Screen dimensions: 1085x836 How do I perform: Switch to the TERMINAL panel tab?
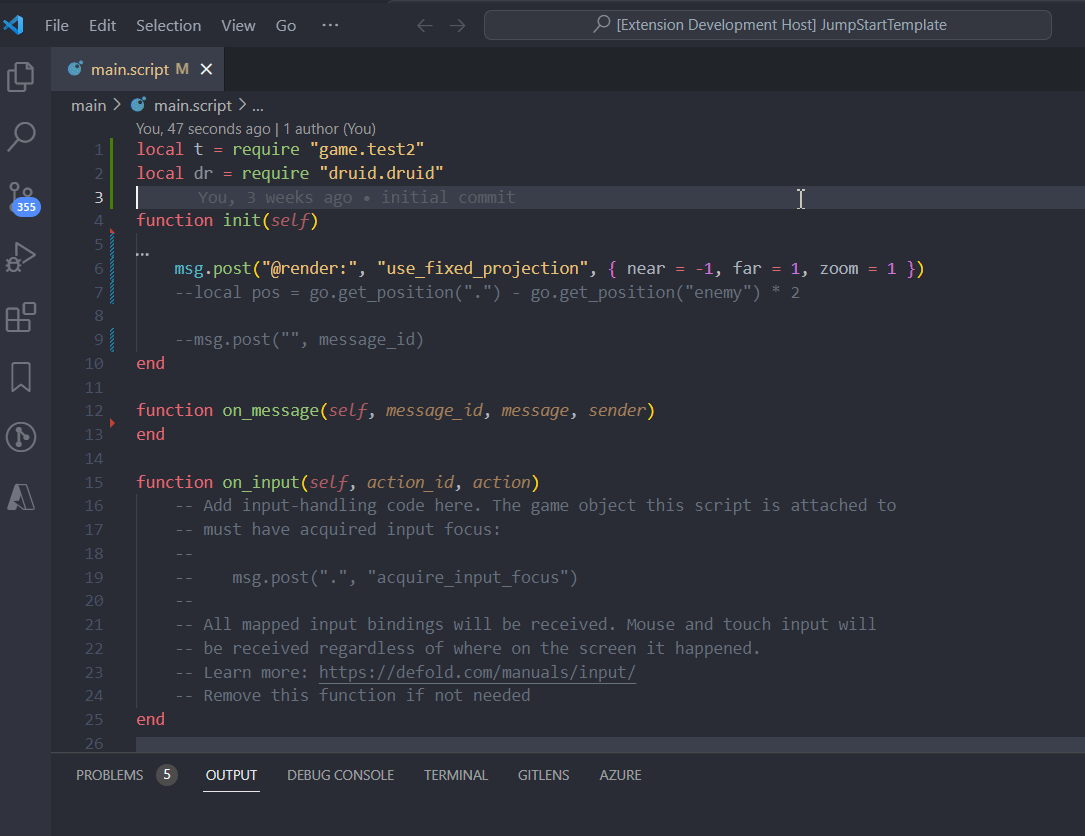[x=456, y=775]
